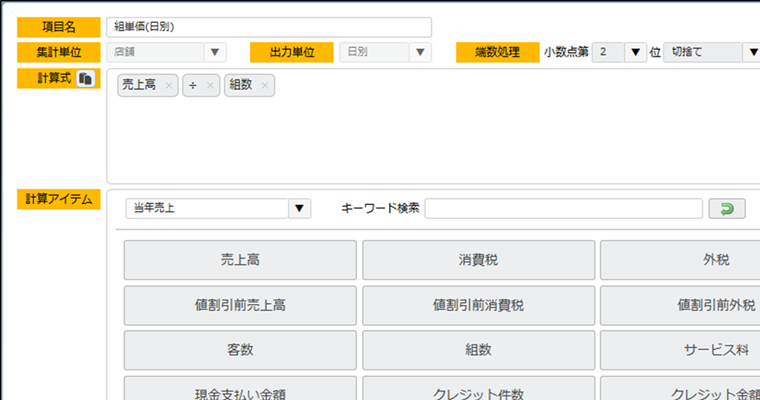Expand the 当年売上 category dropdown
Viewport: 760px width, 400px height.
pos(299,208)
